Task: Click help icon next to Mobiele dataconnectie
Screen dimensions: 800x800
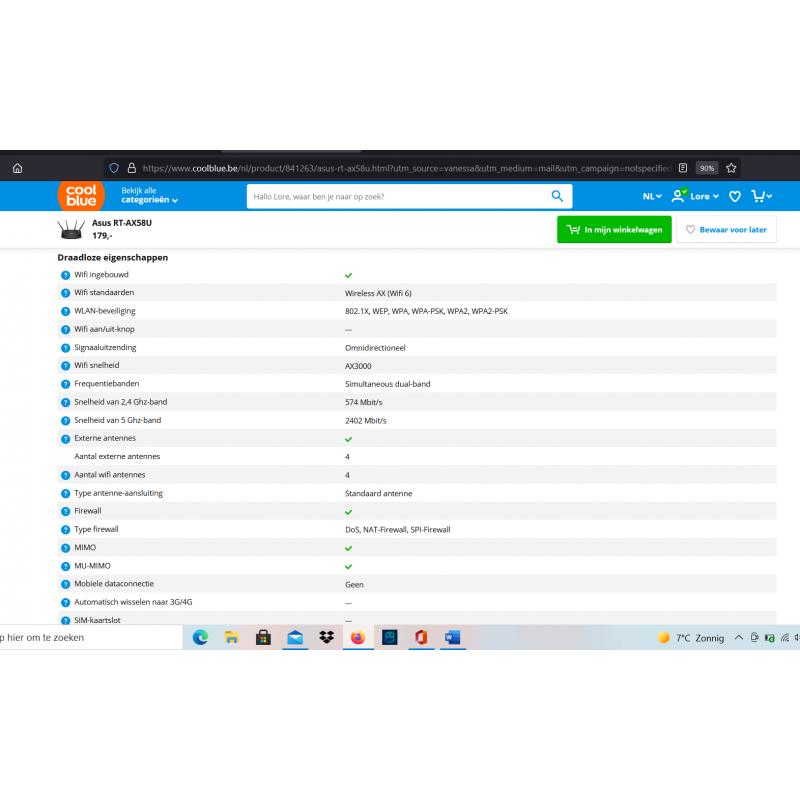Action: [x=65, y=585]
